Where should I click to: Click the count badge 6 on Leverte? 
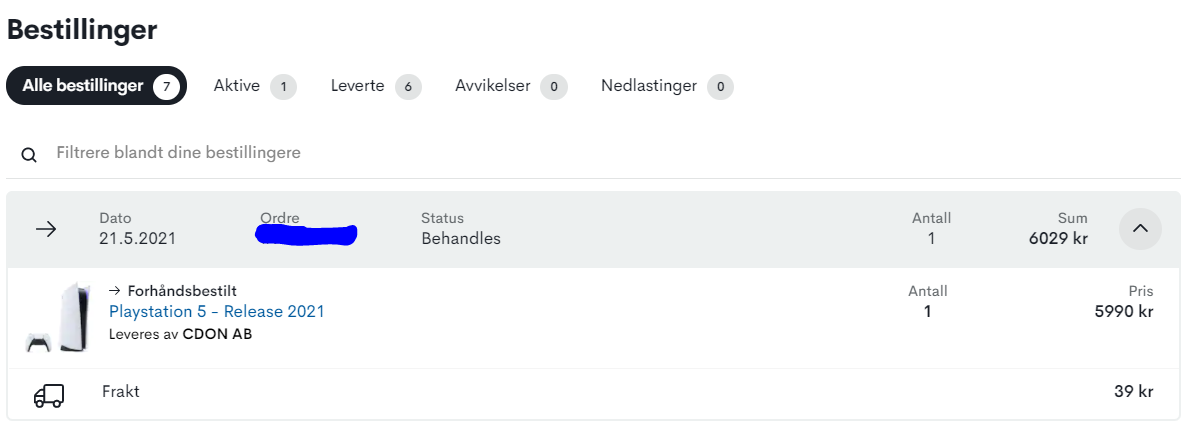point(407,87)
